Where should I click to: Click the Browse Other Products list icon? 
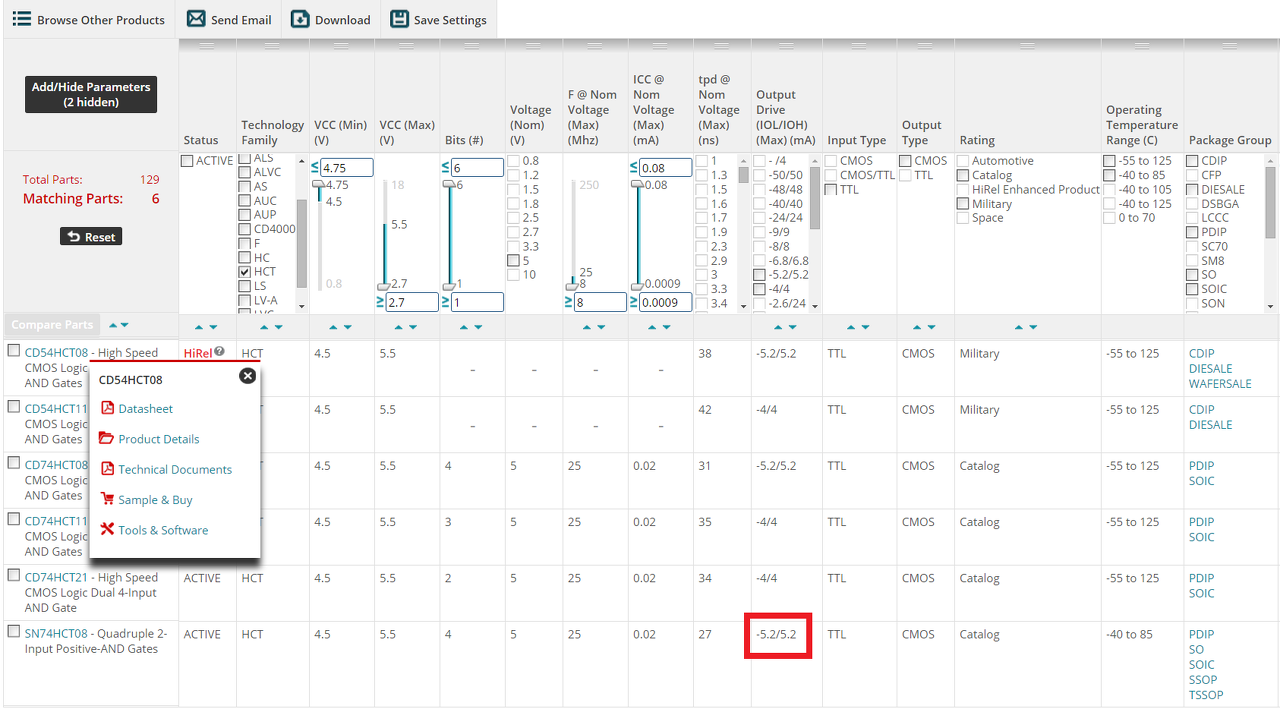point(21,19)
